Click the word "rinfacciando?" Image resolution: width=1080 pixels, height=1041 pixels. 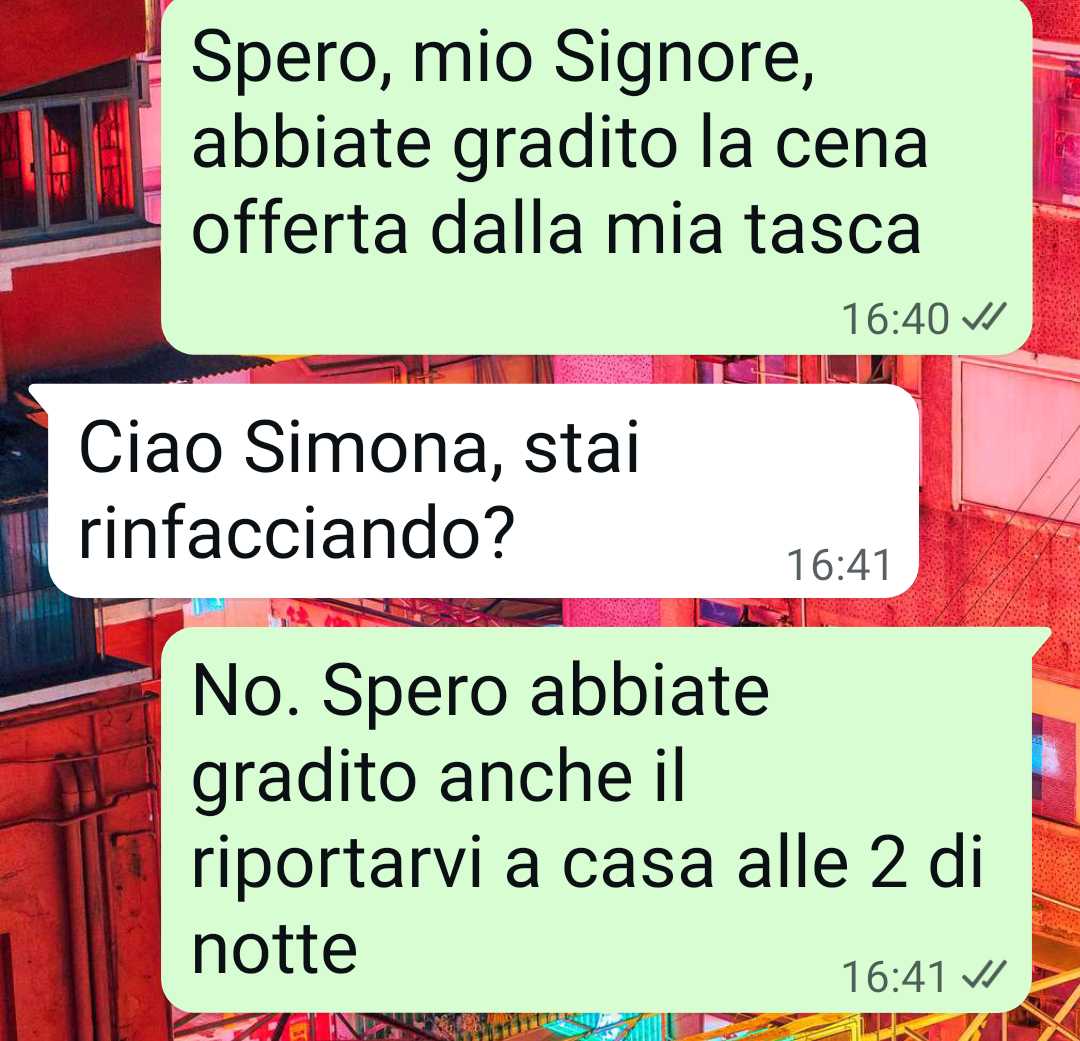pos(298,533)
